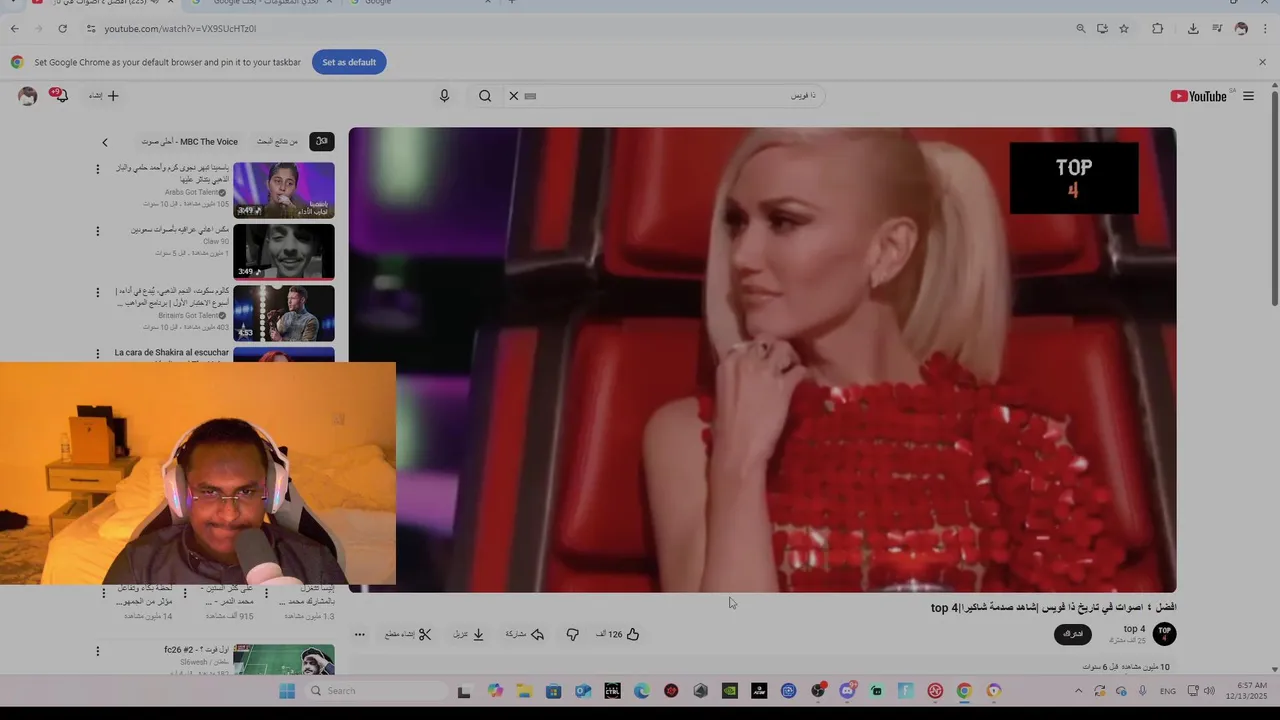Screen dimensions: 1280x720
Task: Open the fc26 #2 football video thumbnail
Action: pyautogui.click(x=284, y=659)
